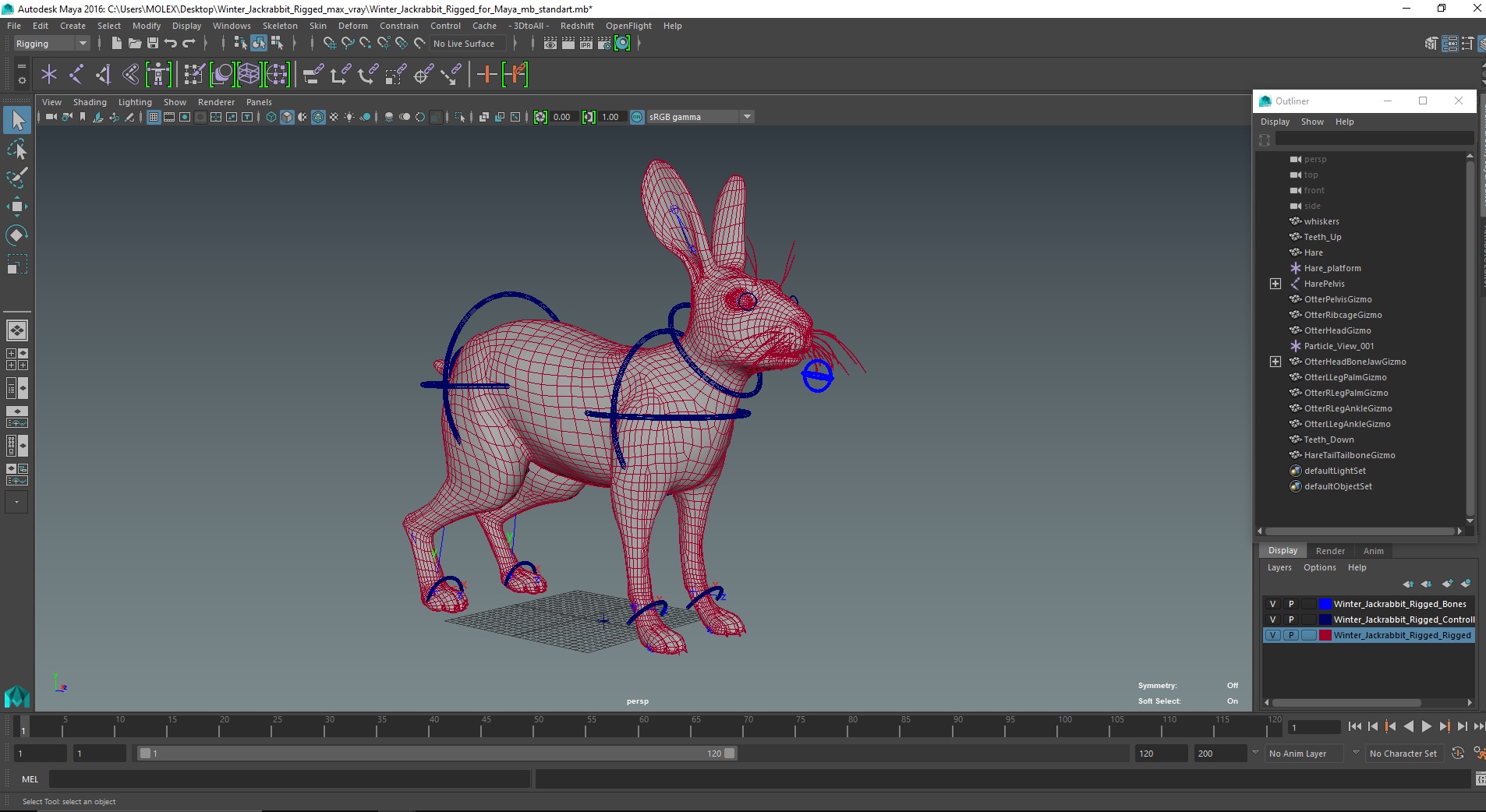Click move selected layer up icon

[x=1408, y=584]
